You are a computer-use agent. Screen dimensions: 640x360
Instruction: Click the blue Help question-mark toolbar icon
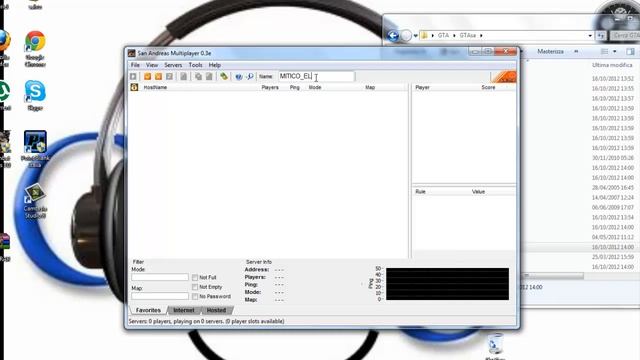[239, 76]
